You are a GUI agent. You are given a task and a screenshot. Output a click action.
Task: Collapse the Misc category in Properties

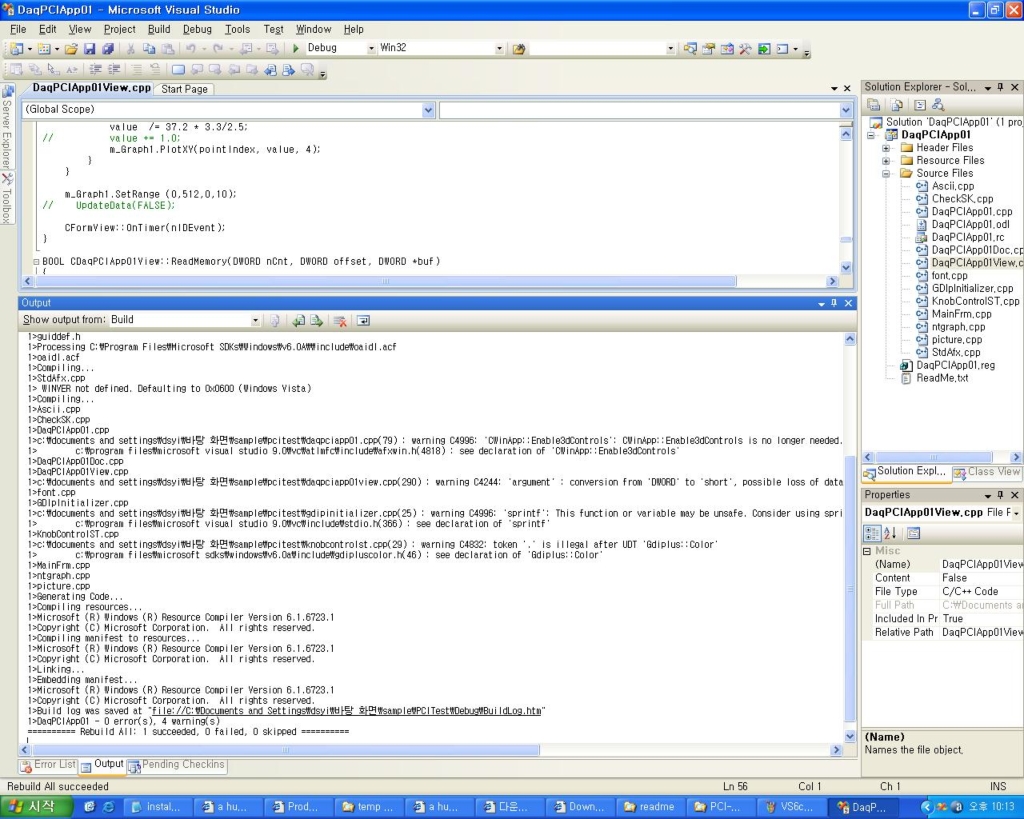(867, 551)
